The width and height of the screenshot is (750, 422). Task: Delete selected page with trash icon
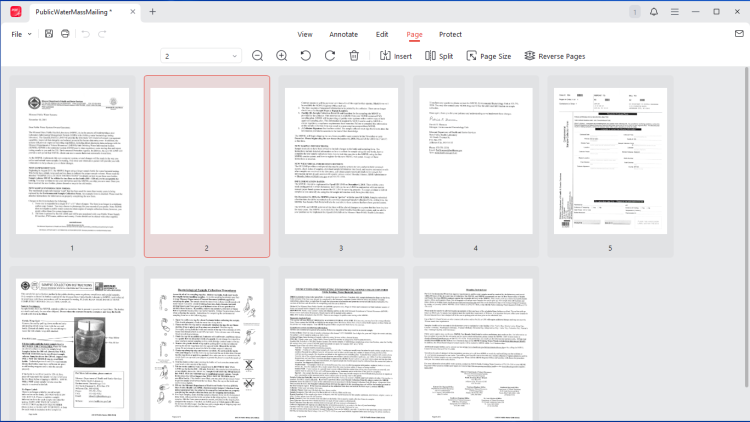(353, 56)
